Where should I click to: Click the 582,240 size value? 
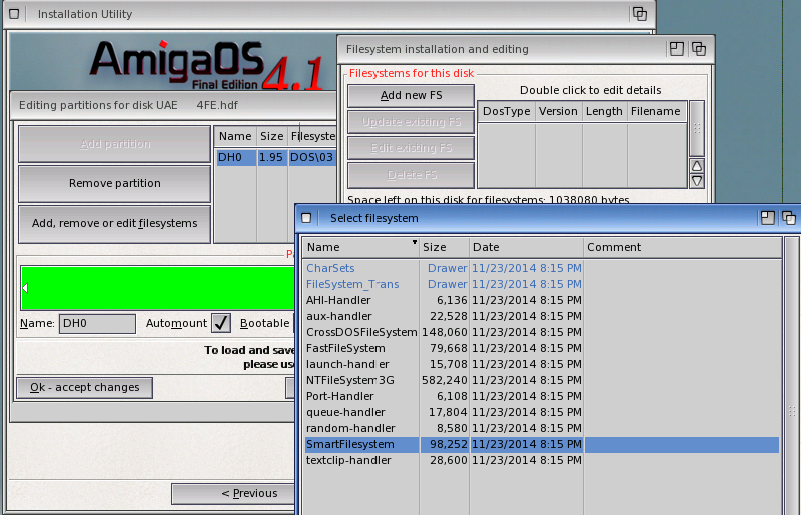pyautogui.click(x=444, y=380)
